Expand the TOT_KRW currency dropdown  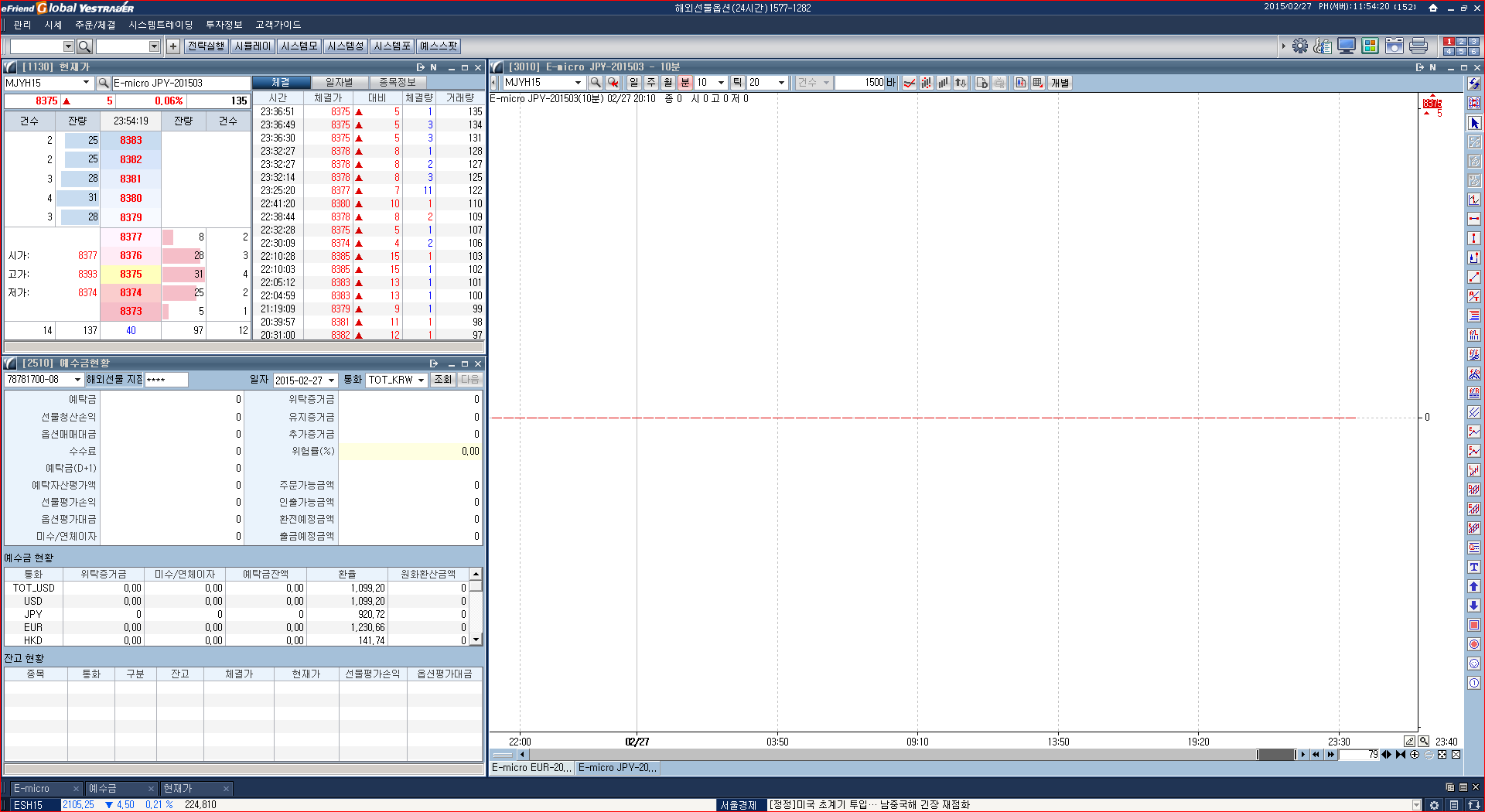coord(421,380)
